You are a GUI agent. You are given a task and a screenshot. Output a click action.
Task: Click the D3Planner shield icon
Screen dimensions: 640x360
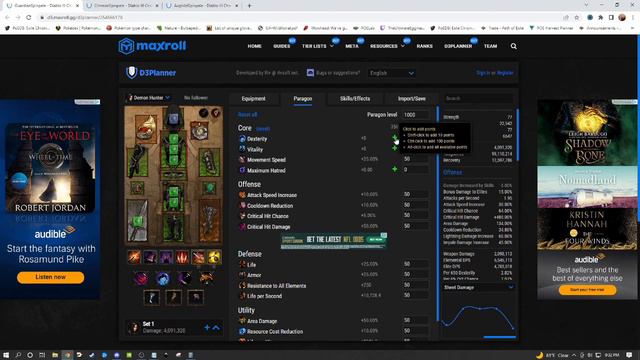[131, 72]
